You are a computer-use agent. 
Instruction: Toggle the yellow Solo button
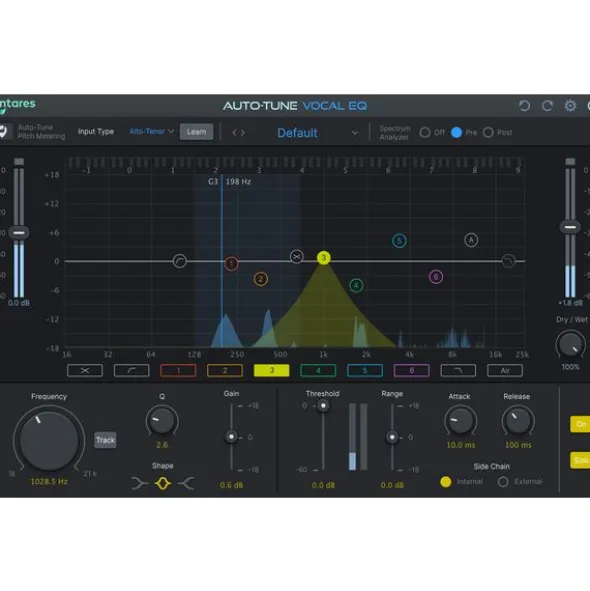580,460
